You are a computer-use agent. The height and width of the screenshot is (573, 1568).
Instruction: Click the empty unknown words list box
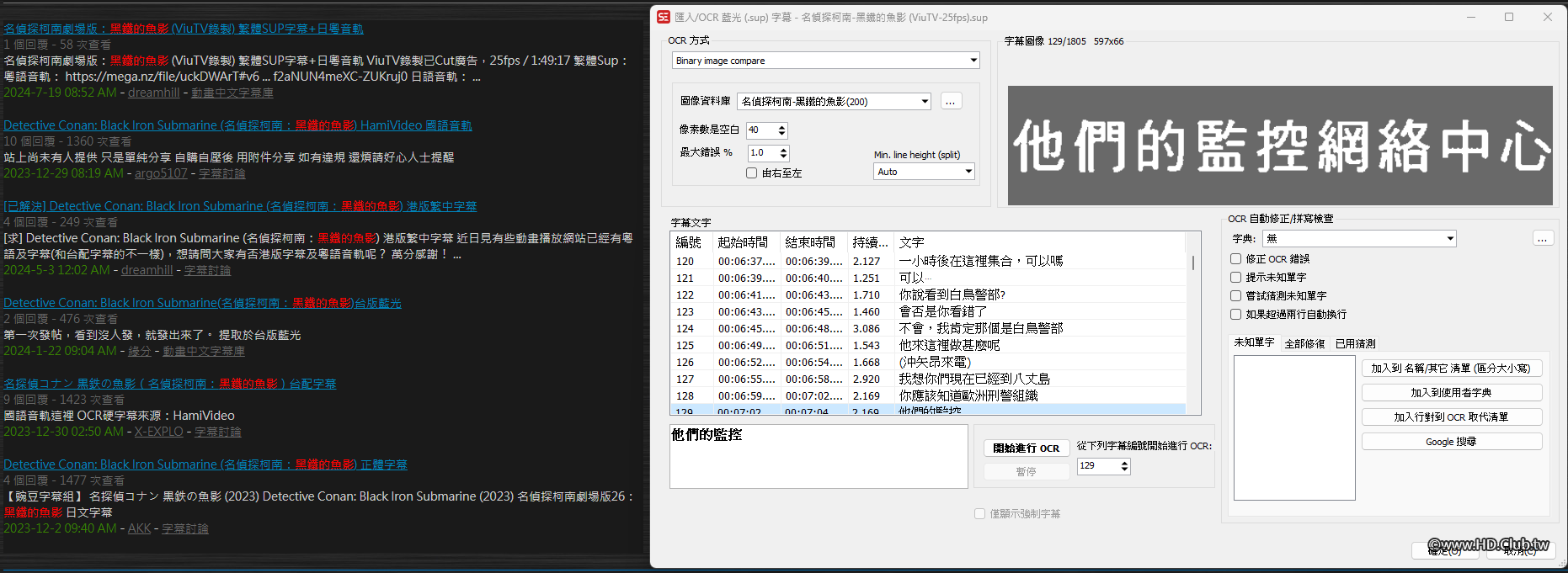[1294, 427]
